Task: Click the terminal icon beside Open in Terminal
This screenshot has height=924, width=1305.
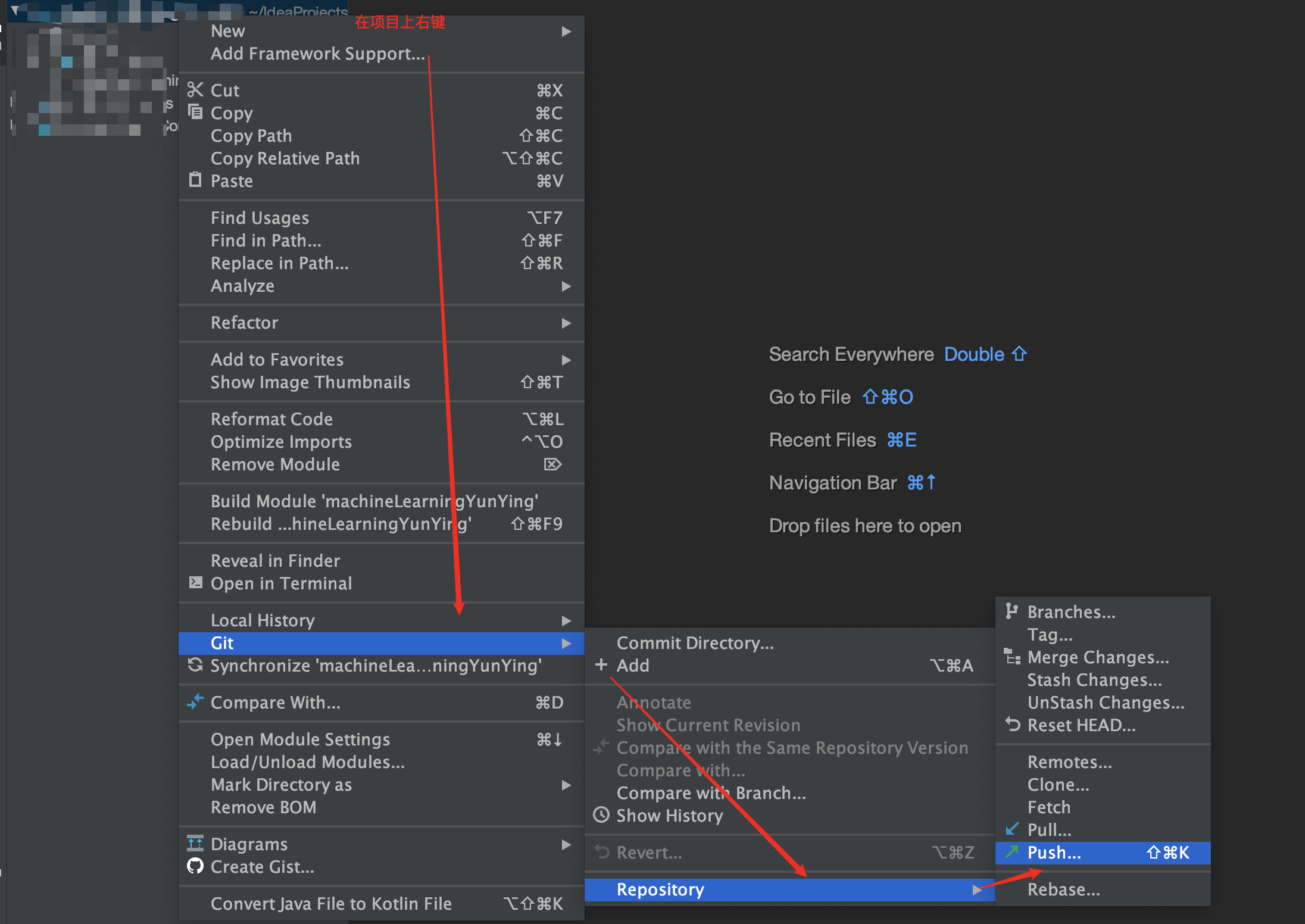Action: [x=195, y=582]
